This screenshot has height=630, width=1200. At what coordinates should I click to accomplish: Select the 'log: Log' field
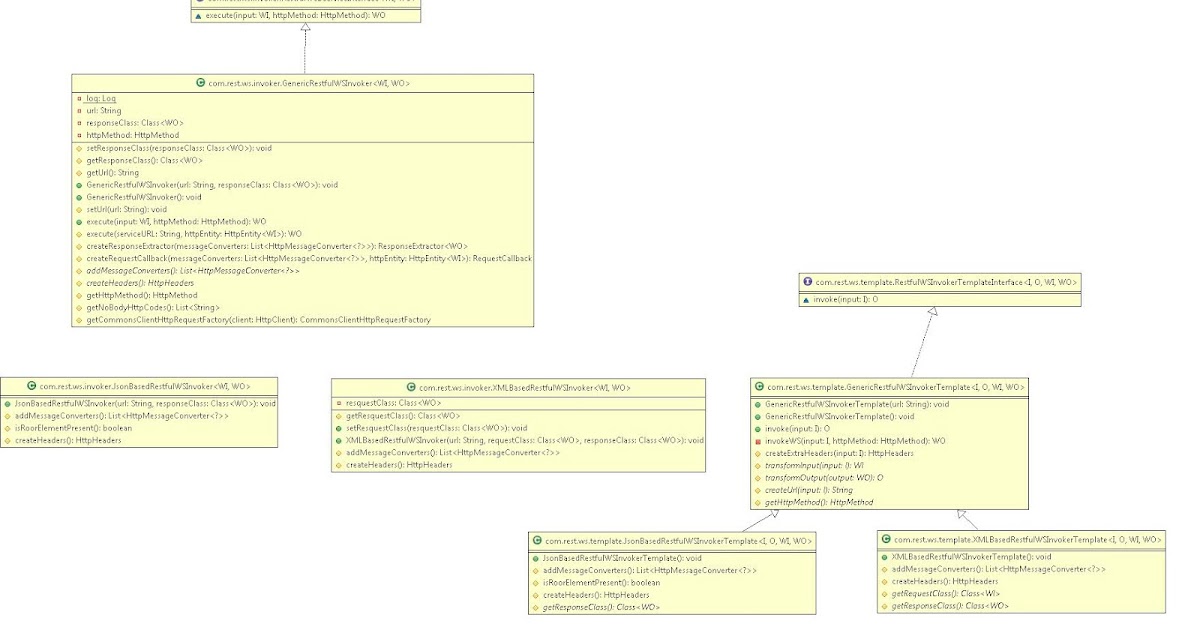click(x=101, y=99)
